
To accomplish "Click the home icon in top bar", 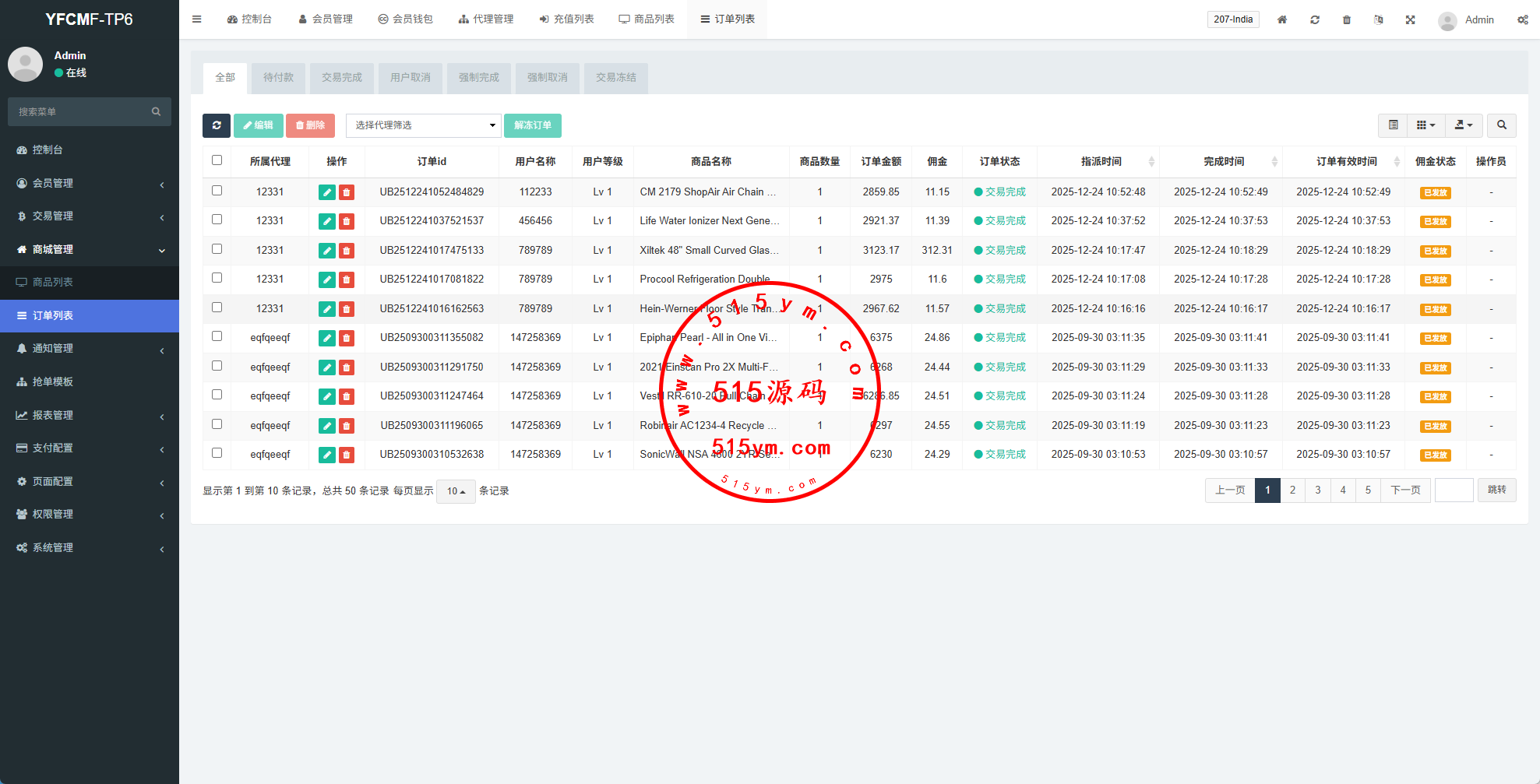I will coord(1281,19).
